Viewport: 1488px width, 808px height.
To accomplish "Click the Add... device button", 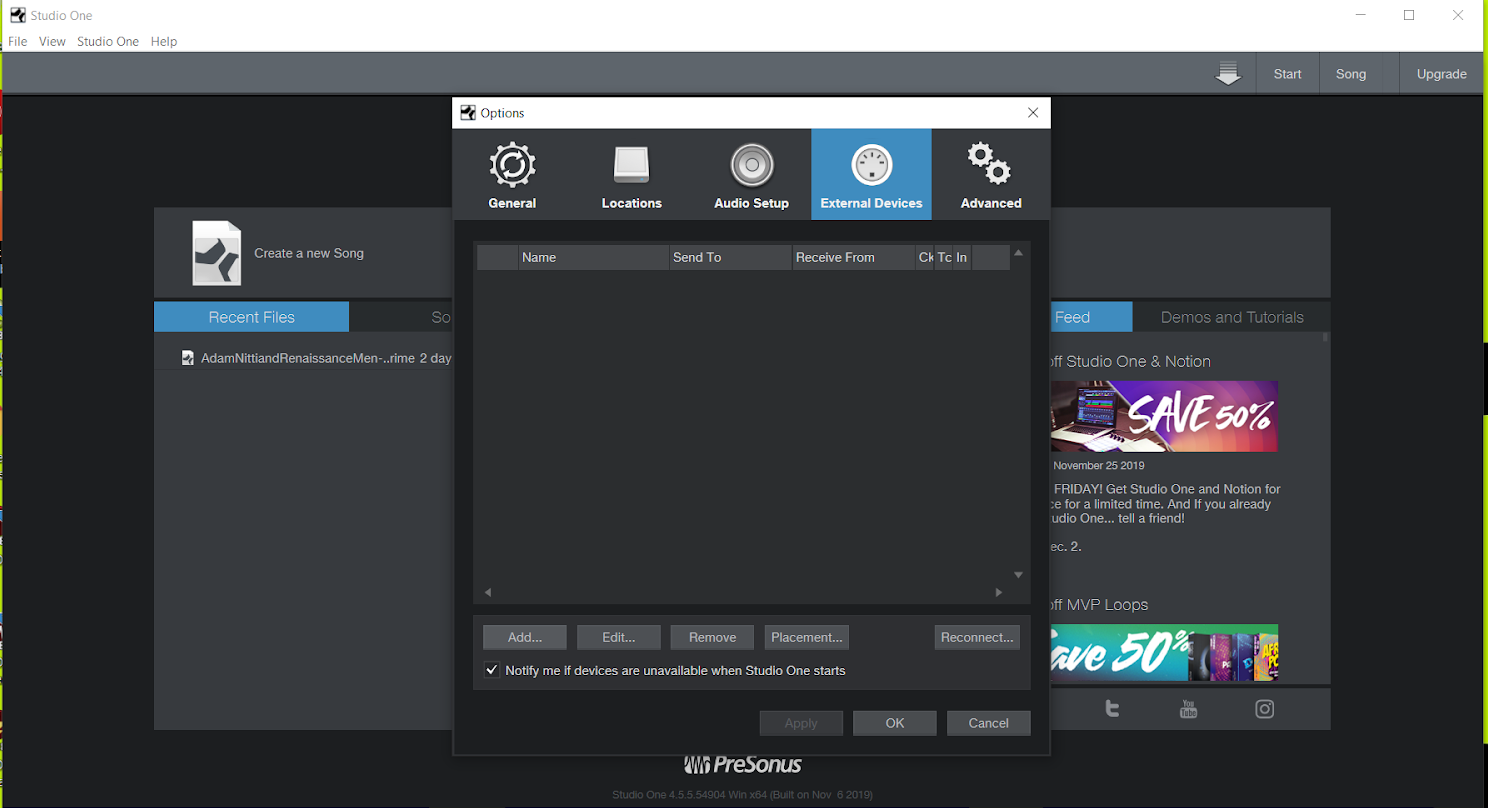I will click(525, 637).
